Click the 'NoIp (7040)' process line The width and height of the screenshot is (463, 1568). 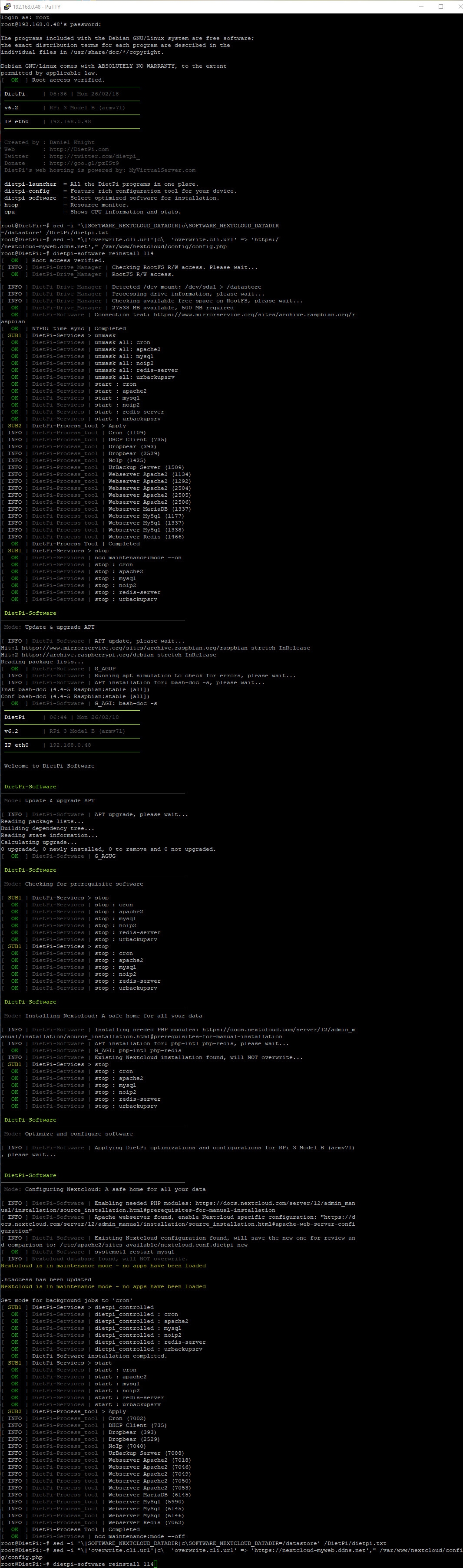(x=74, y=1446)
